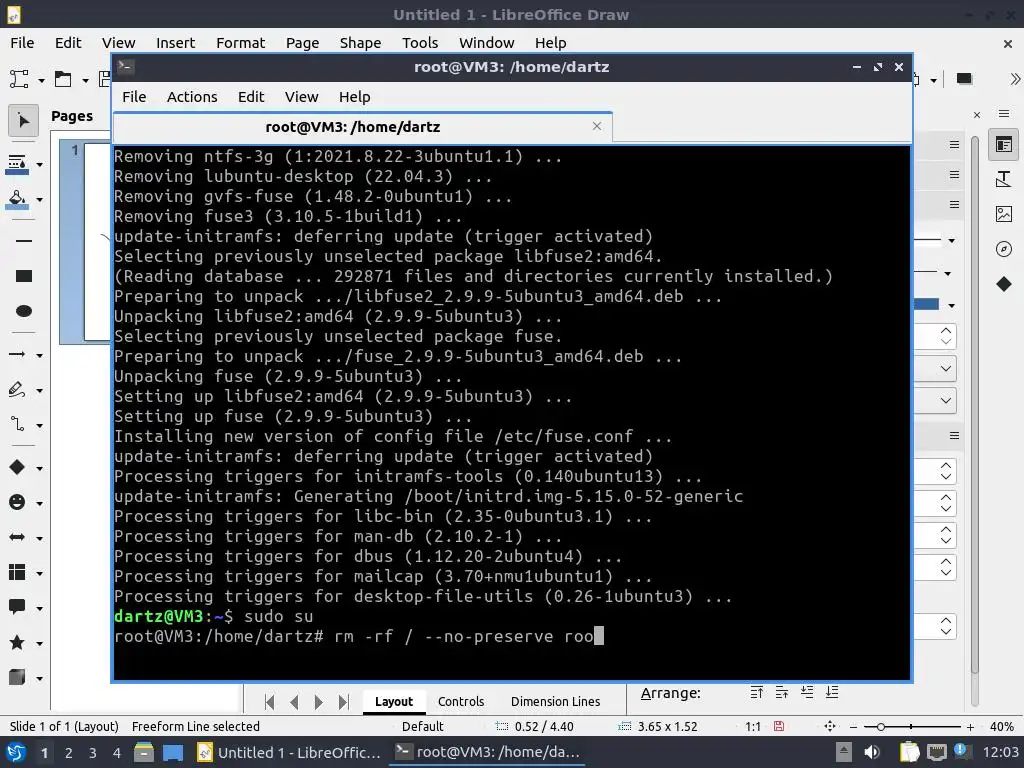Pick the Basic Shapes diamond tool
The image size is (1024, 768).
coord(18,467)
